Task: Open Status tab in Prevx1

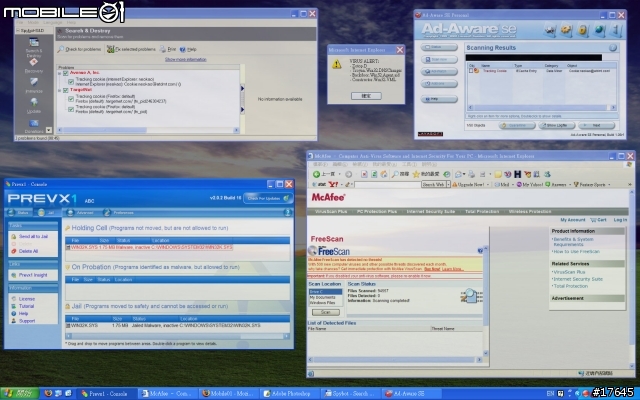Action: click(18, 213)
